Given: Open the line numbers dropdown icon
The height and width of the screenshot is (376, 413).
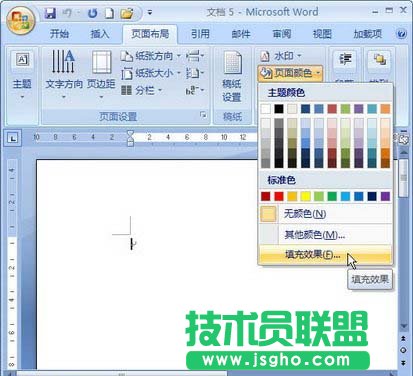Looking at the screenshot, I should 195,73.
